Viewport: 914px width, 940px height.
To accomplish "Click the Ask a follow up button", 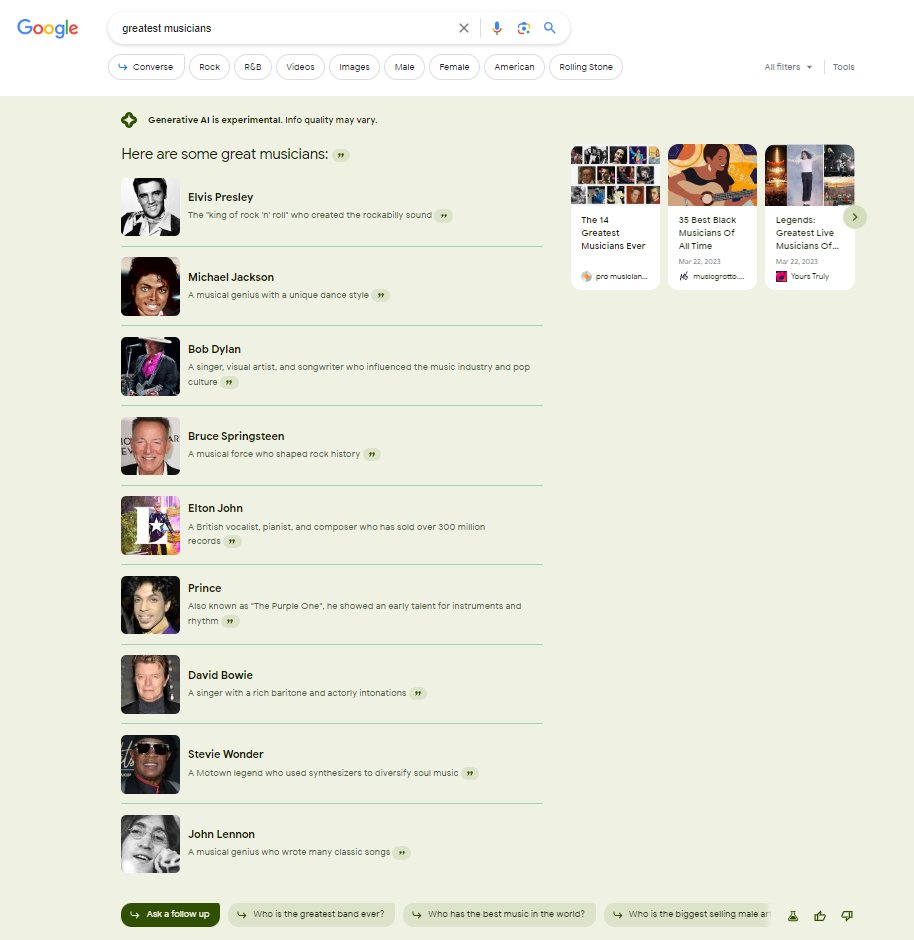I will click(x=170, y=915).
